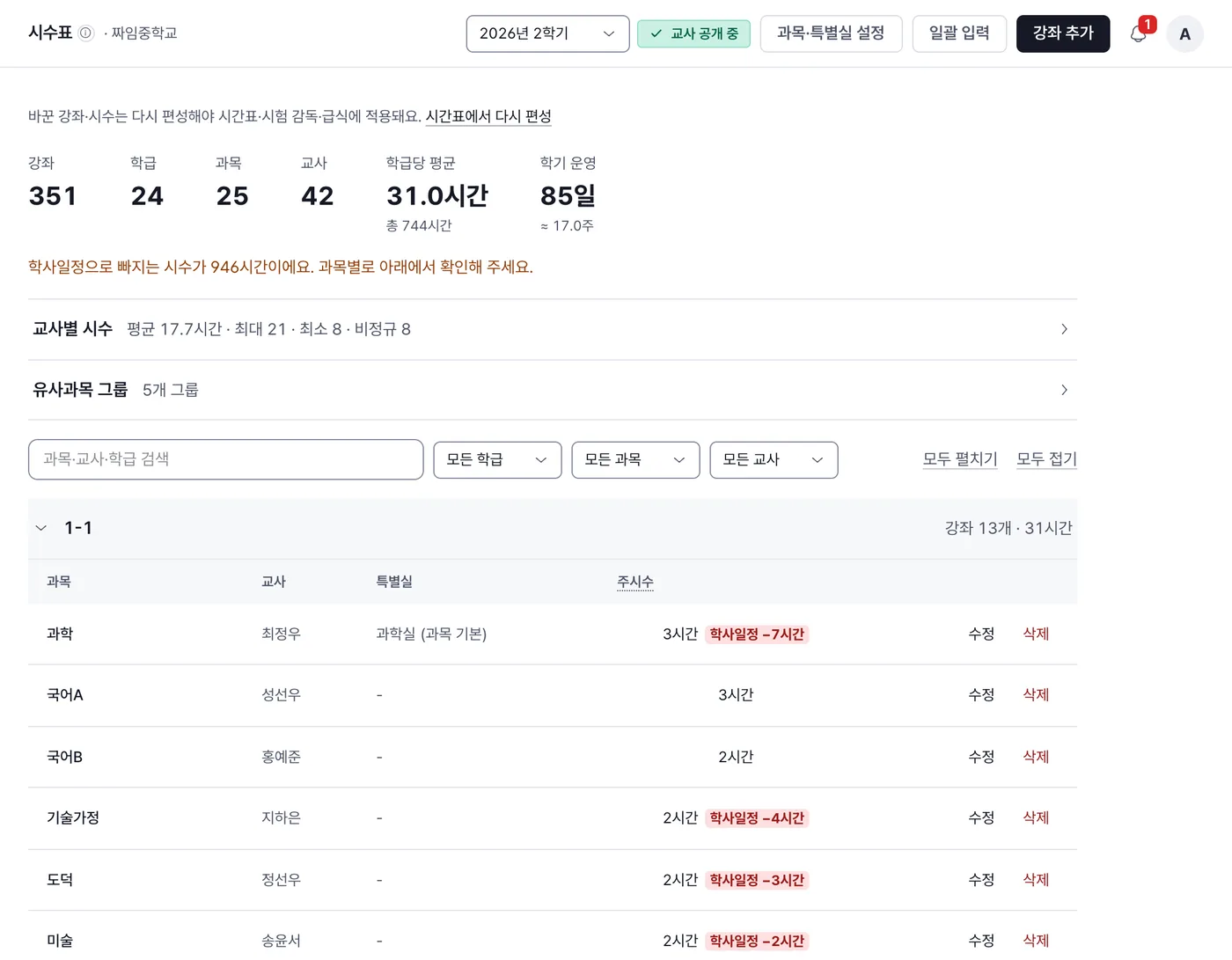The width and height of the screenshot is (1232, 960).
Task: Open the 모든 학급 filter dropdown
Action: [497, 459]
